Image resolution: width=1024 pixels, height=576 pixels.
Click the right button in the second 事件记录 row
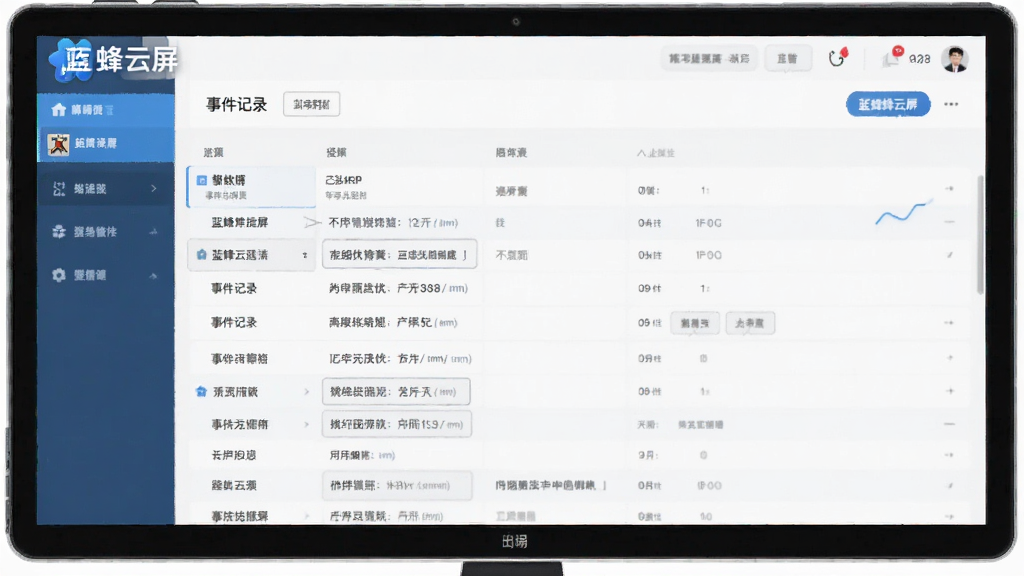point(750,323)
